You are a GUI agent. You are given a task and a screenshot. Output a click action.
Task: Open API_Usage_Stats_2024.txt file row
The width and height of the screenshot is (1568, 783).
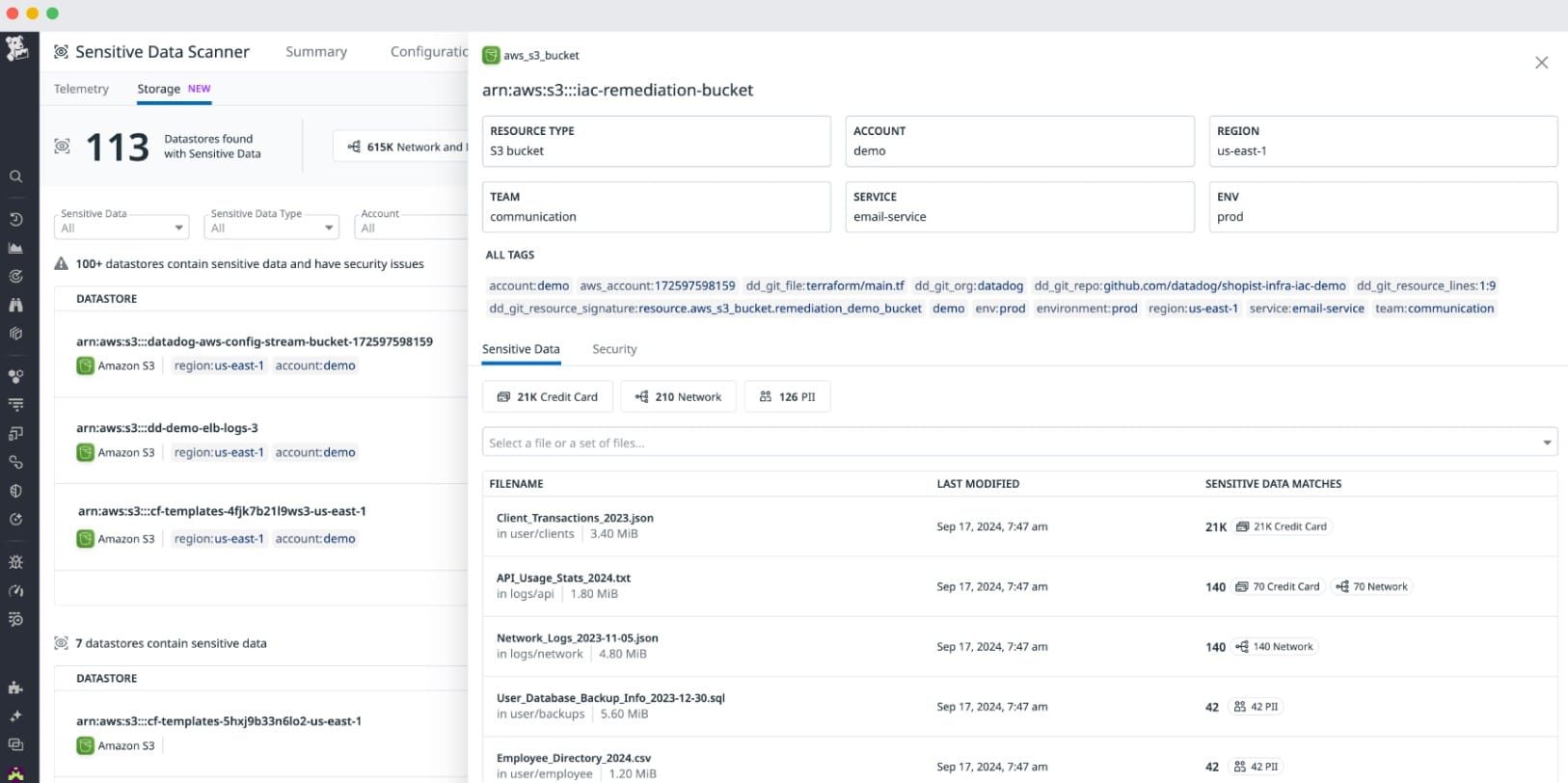click(x=1019, y=586)
